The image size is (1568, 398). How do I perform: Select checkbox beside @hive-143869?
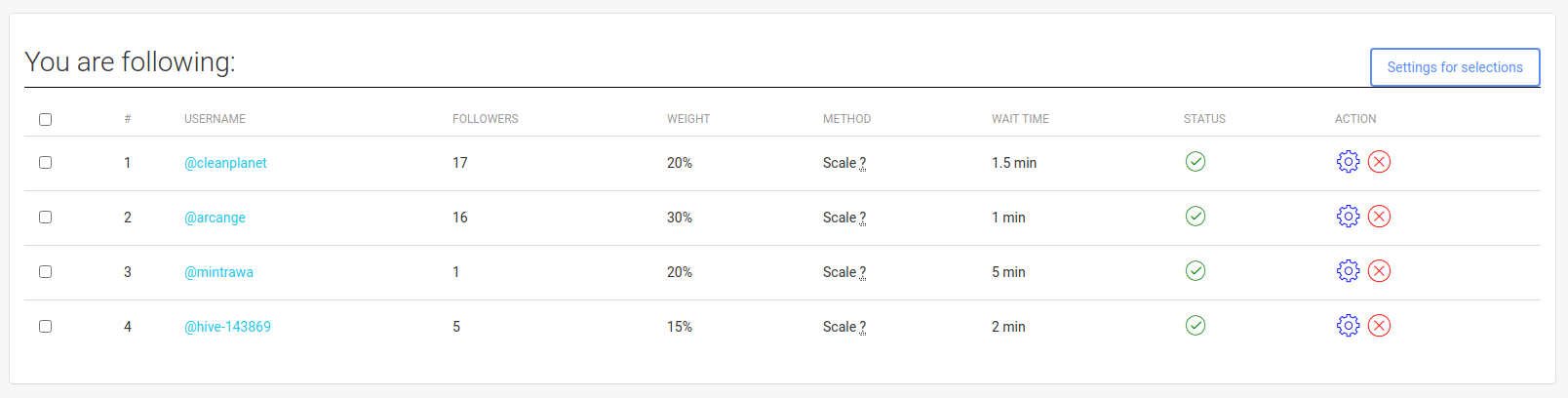pyautogui.click(x=45, y=326)
